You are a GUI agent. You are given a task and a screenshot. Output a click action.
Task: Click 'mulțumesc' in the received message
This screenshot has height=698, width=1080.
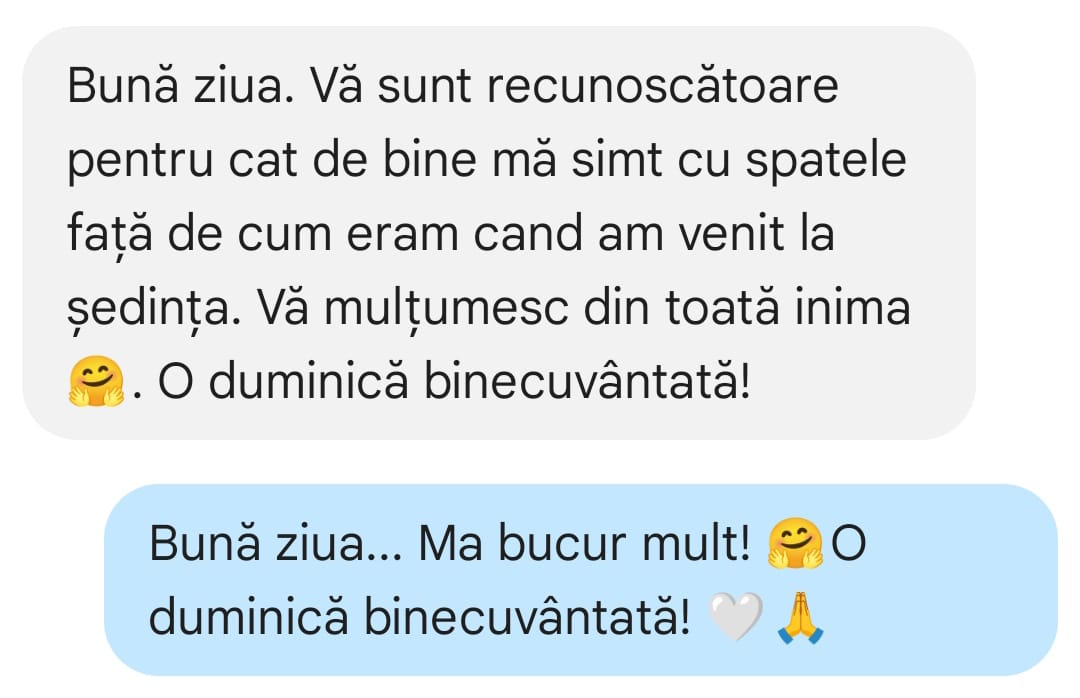pos(446,308)
